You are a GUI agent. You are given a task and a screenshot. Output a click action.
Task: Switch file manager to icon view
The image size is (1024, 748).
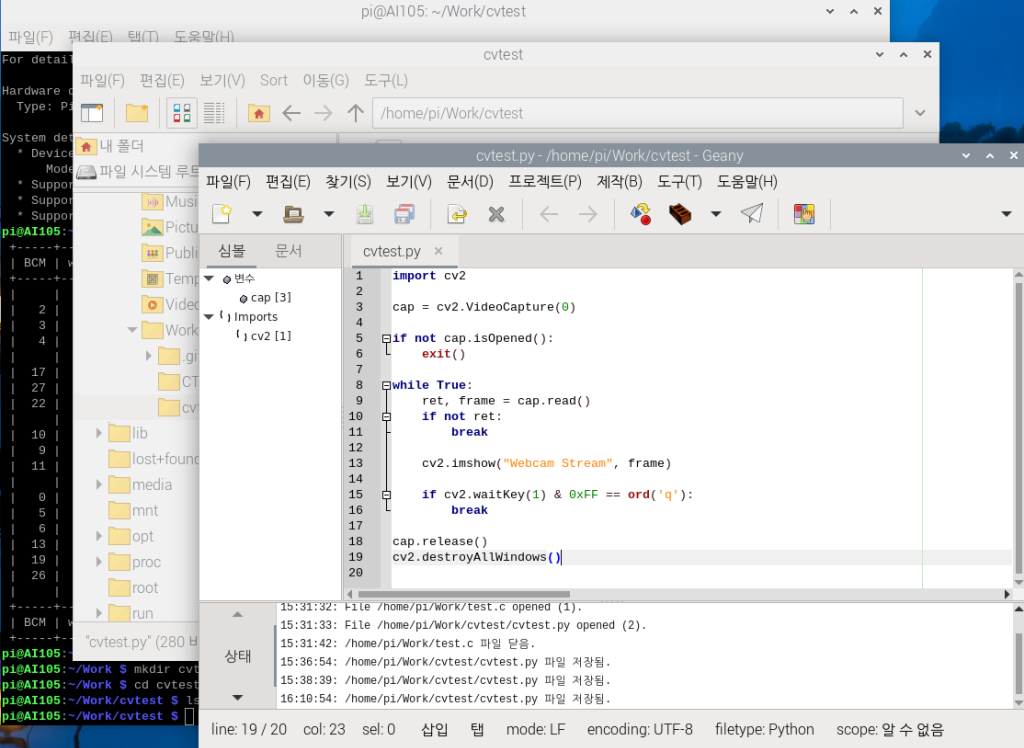[182, 113]
